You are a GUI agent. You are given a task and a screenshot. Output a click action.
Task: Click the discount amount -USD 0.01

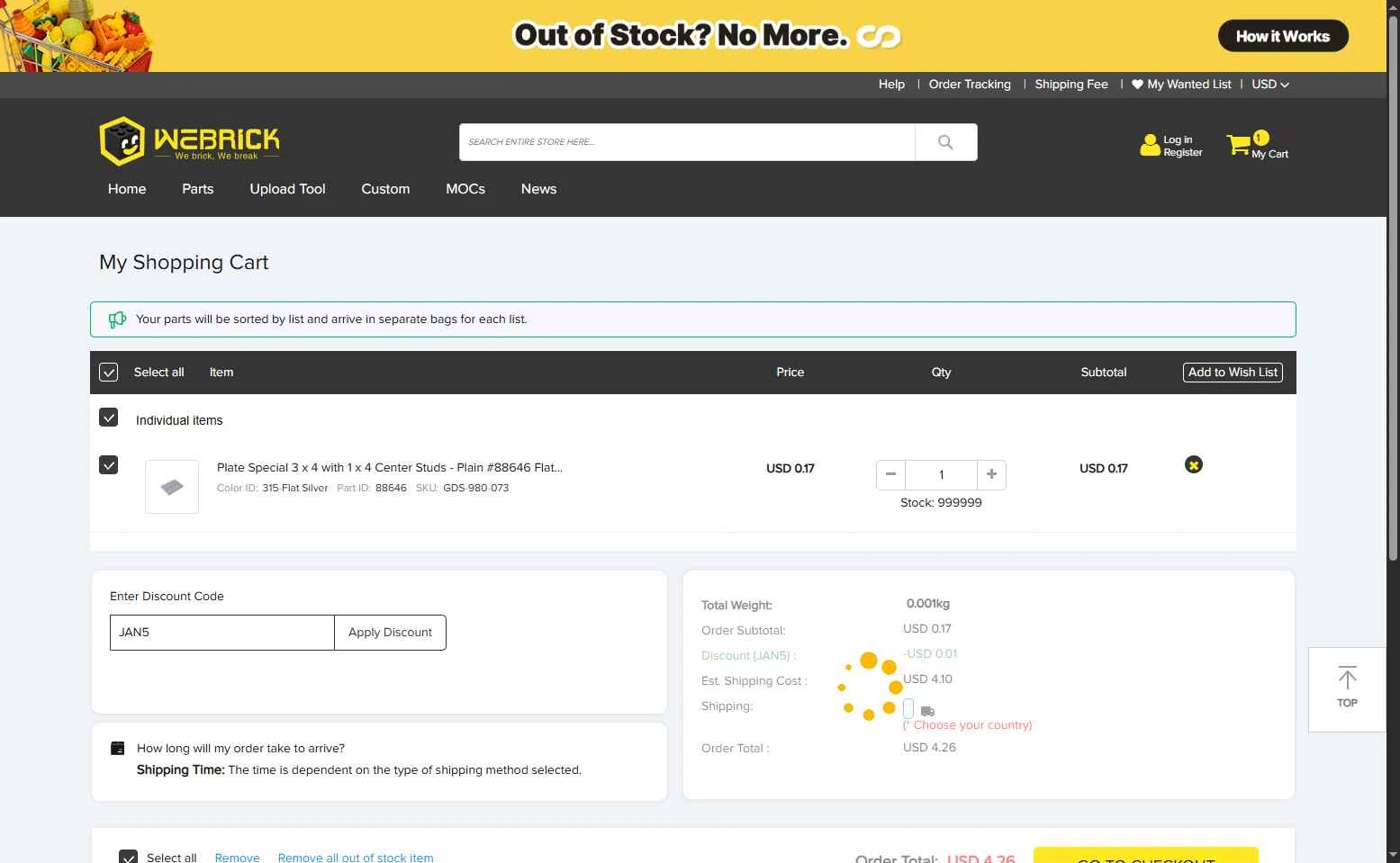click(x=930, y=654)
